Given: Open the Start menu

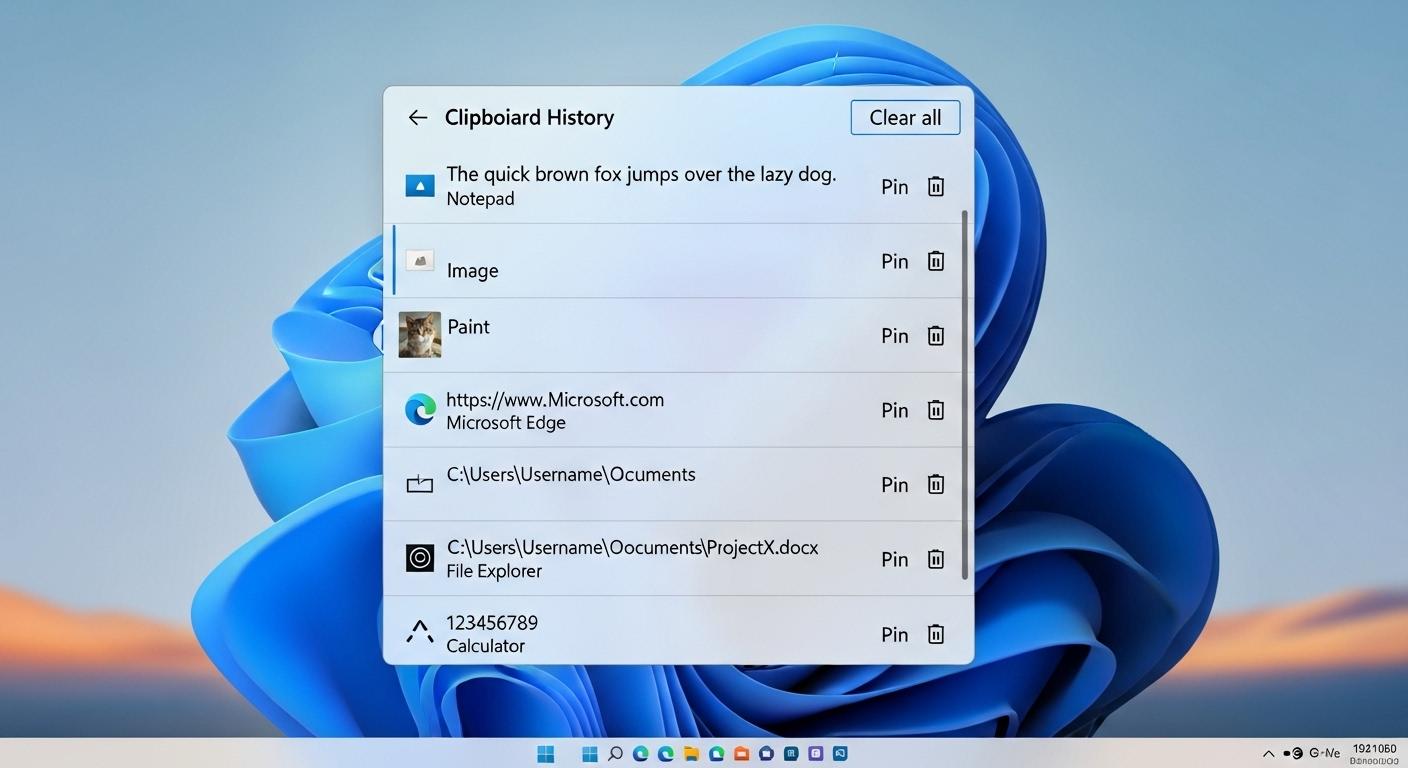Looking at the screenshot, I should (x=545, y=753).
